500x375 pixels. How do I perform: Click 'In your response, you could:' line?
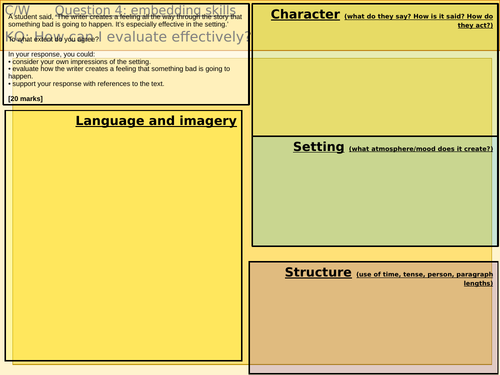tap(52, 54)
